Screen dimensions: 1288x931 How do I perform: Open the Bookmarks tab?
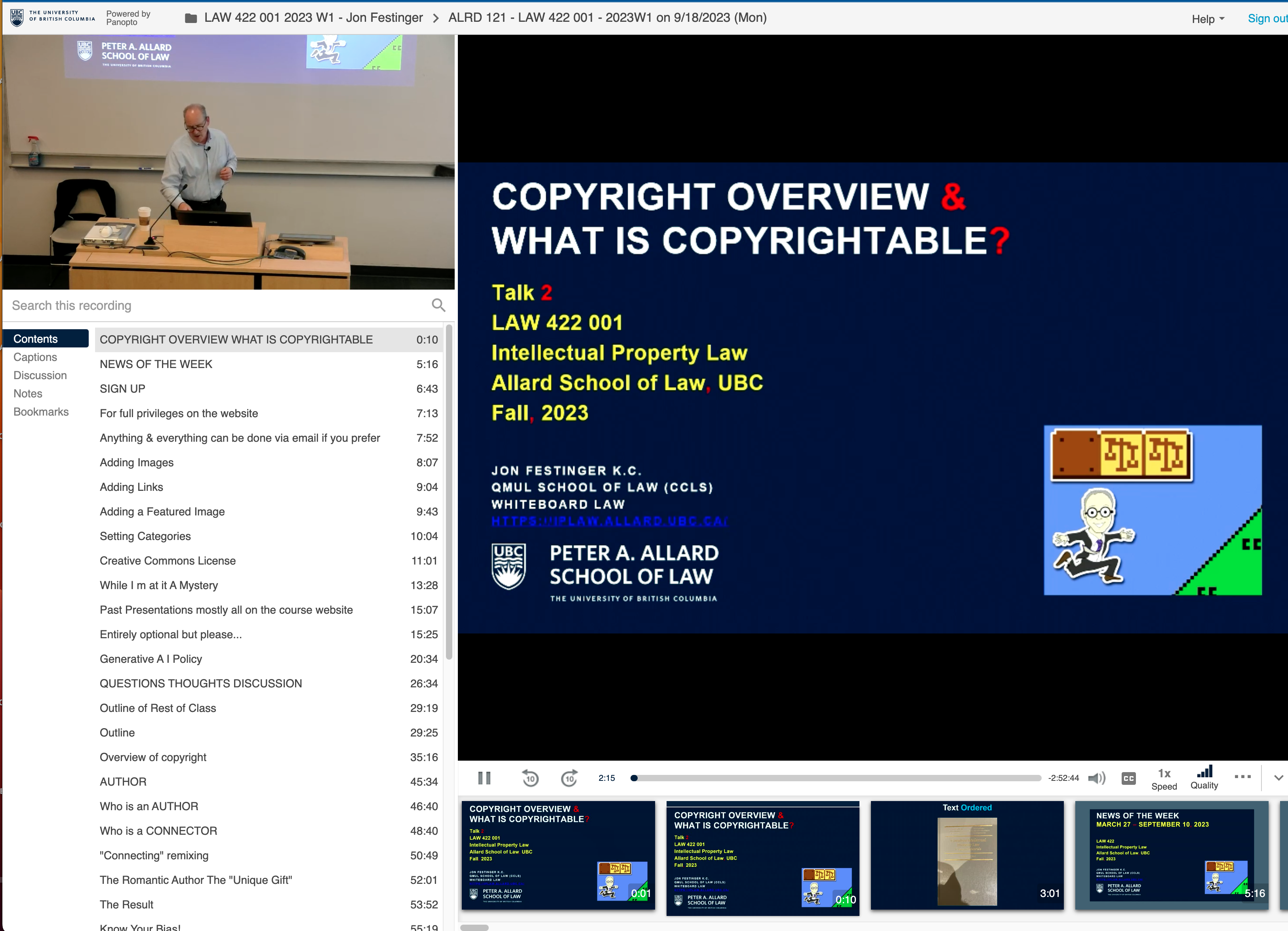(x=41, y=411)
